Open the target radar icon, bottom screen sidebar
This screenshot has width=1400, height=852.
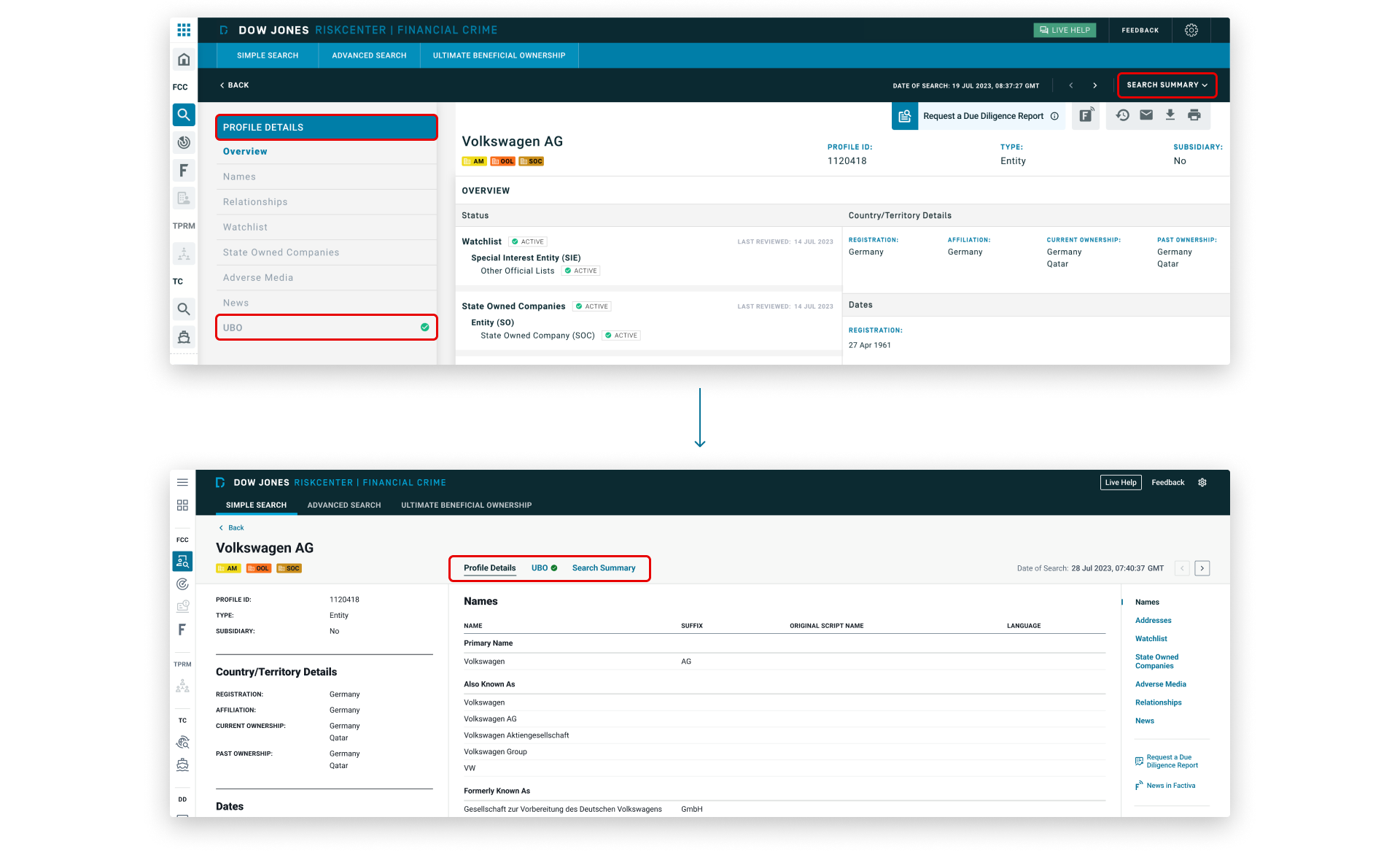point(182,584)
